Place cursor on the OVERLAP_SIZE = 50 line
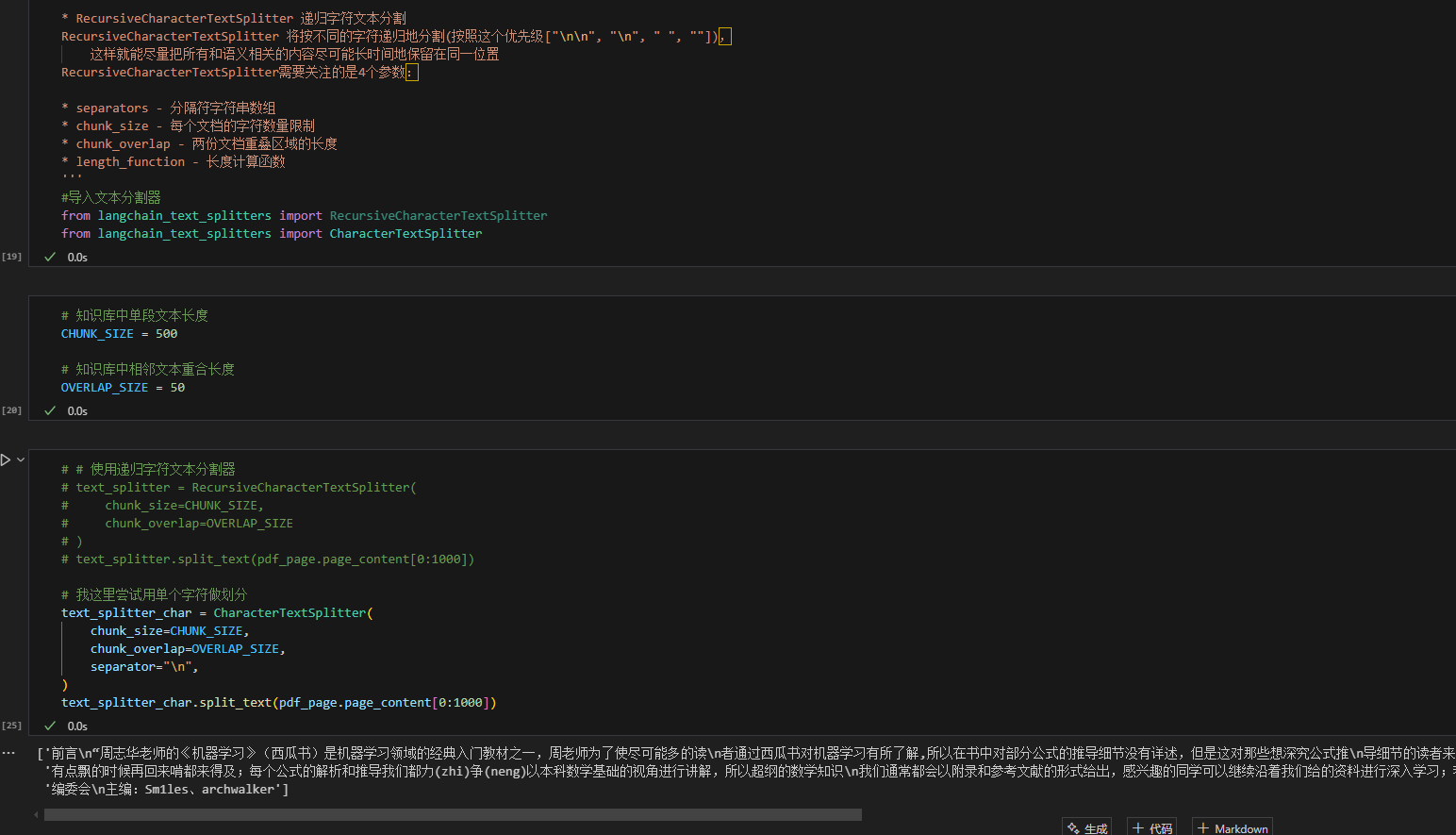Viewport: 1456px width, 835px height. (x=123, y=388)
